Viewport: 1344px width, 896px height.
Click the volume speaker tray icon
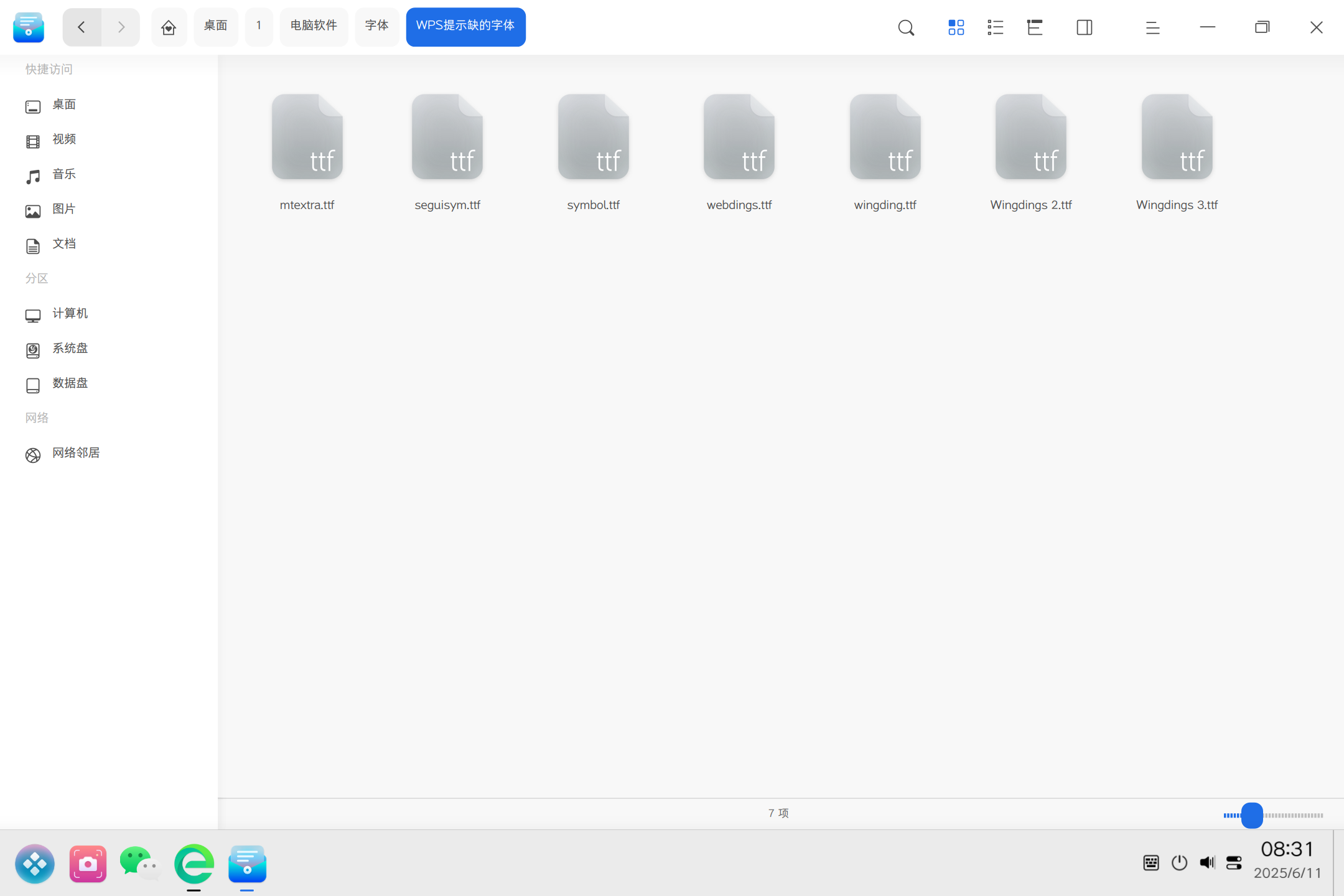pyautogui.click(x=1207, y=863)
